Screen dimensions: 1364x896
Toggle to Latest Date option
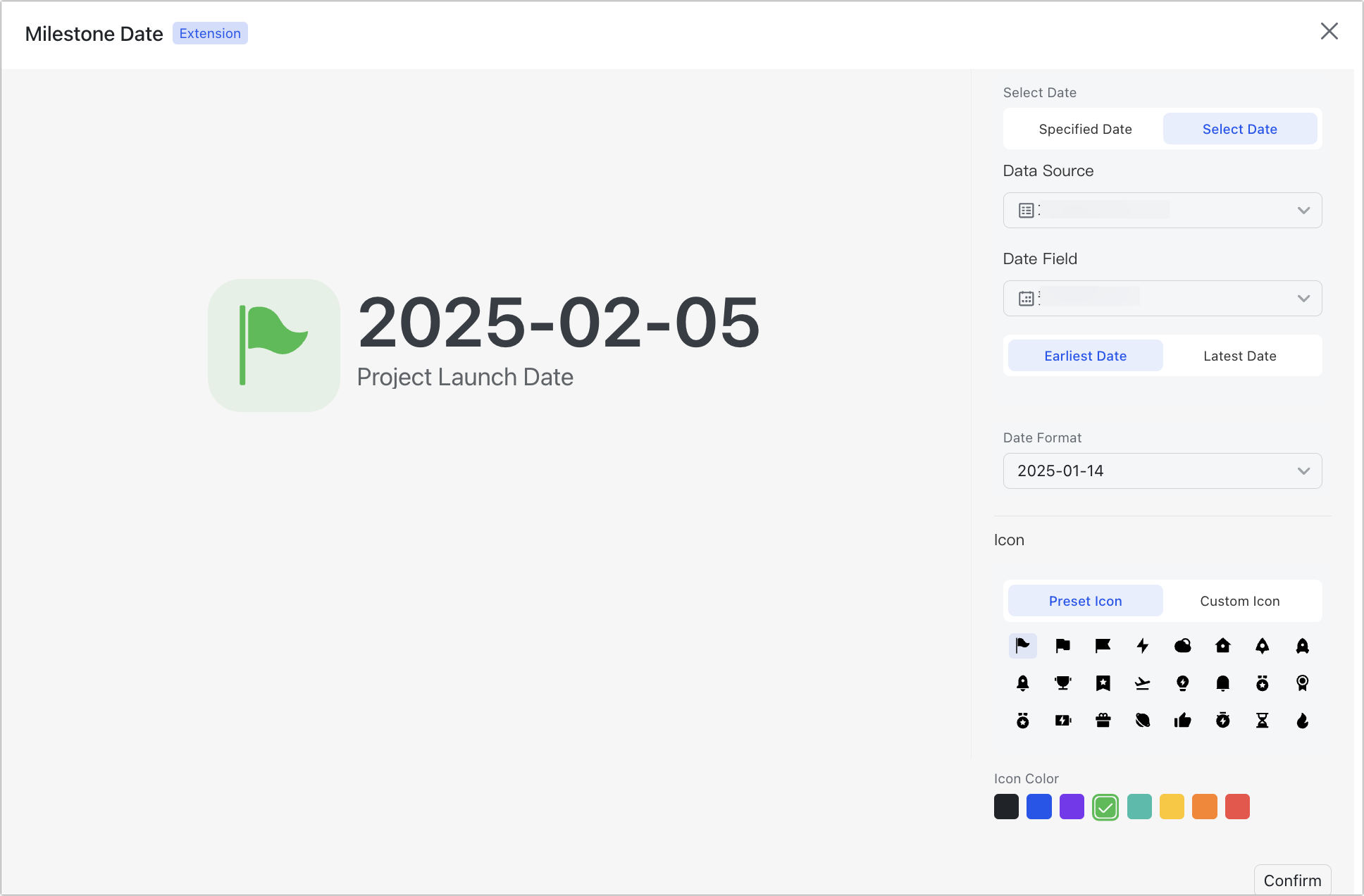click(1239, 356)
